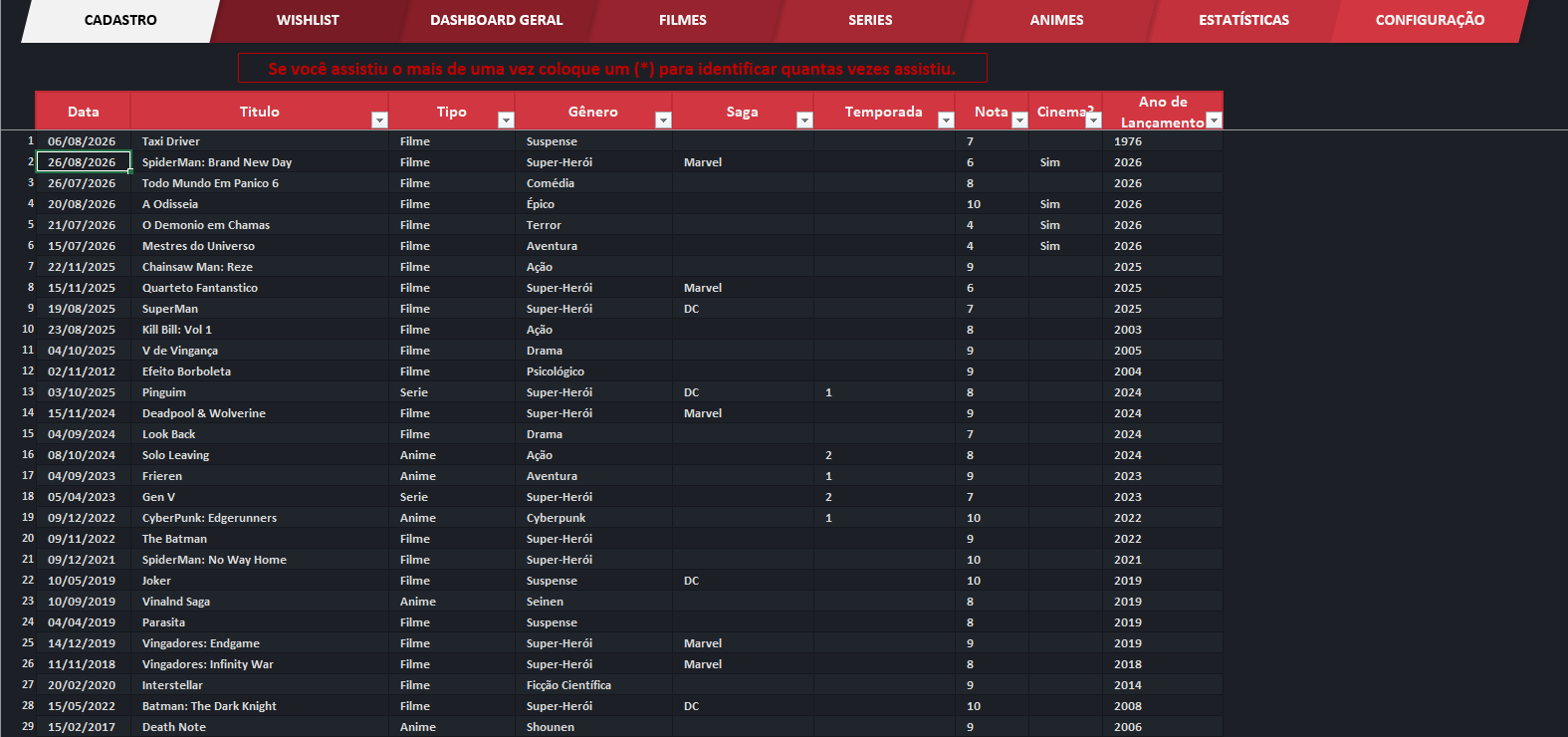Screen dimensions: 1568x737
Task: Open the CONFIGURAÇÃO tab
Action: click(x=1430, y=20)
